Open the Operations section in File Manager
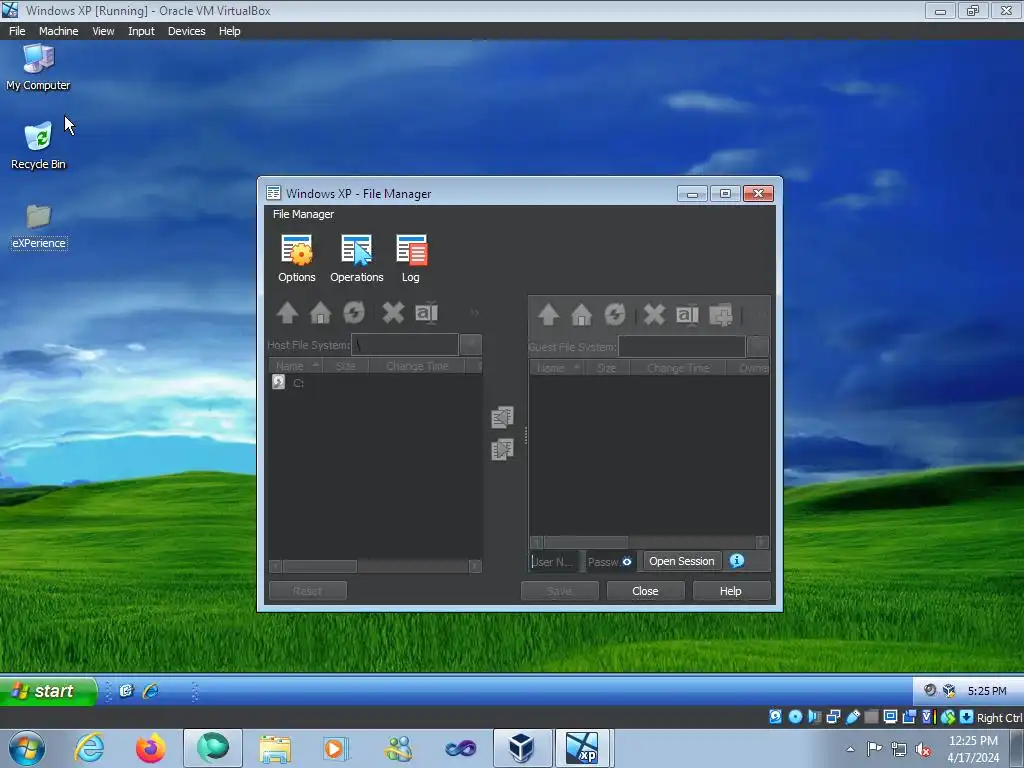The width and height of the screenshot is (1024, 768). [357, 259]
